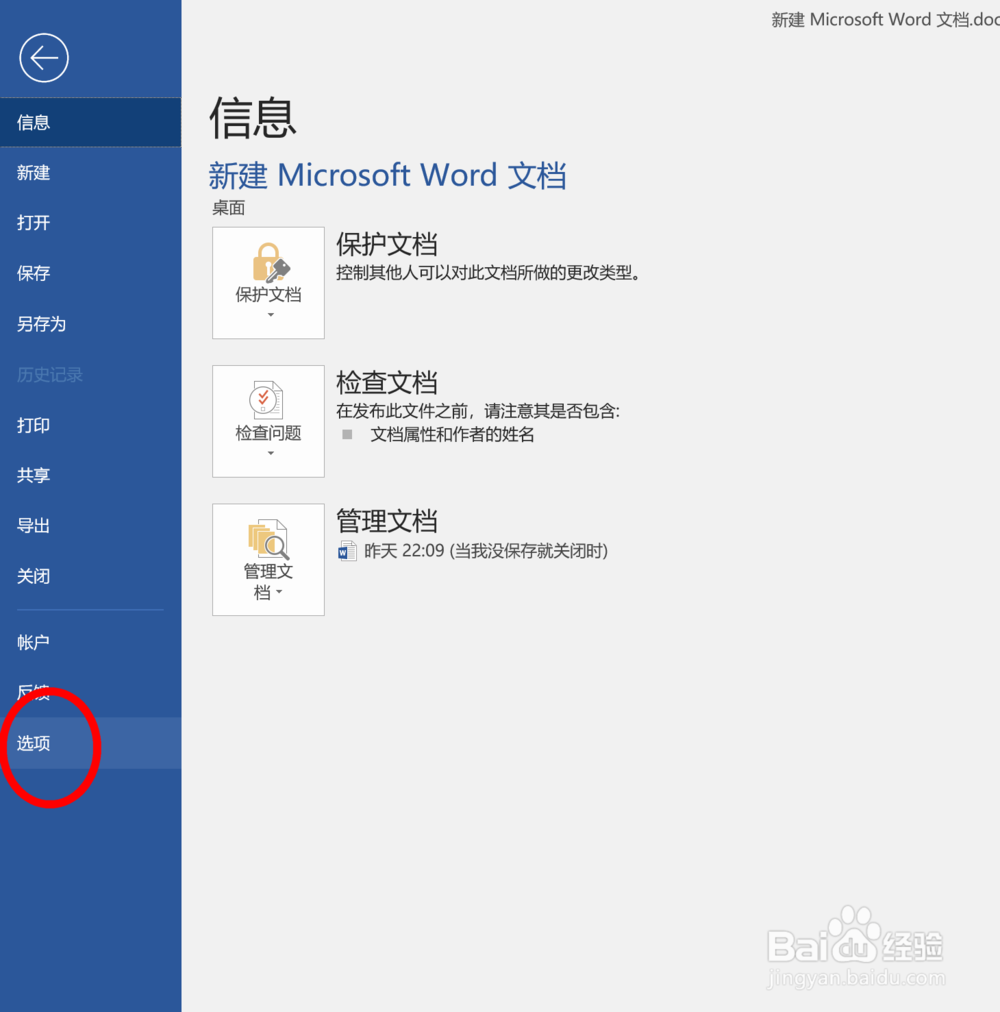Open the 帐户 page
Image resolution: width=1000 pixels, height=1012 pixels.
click(90, 642)
